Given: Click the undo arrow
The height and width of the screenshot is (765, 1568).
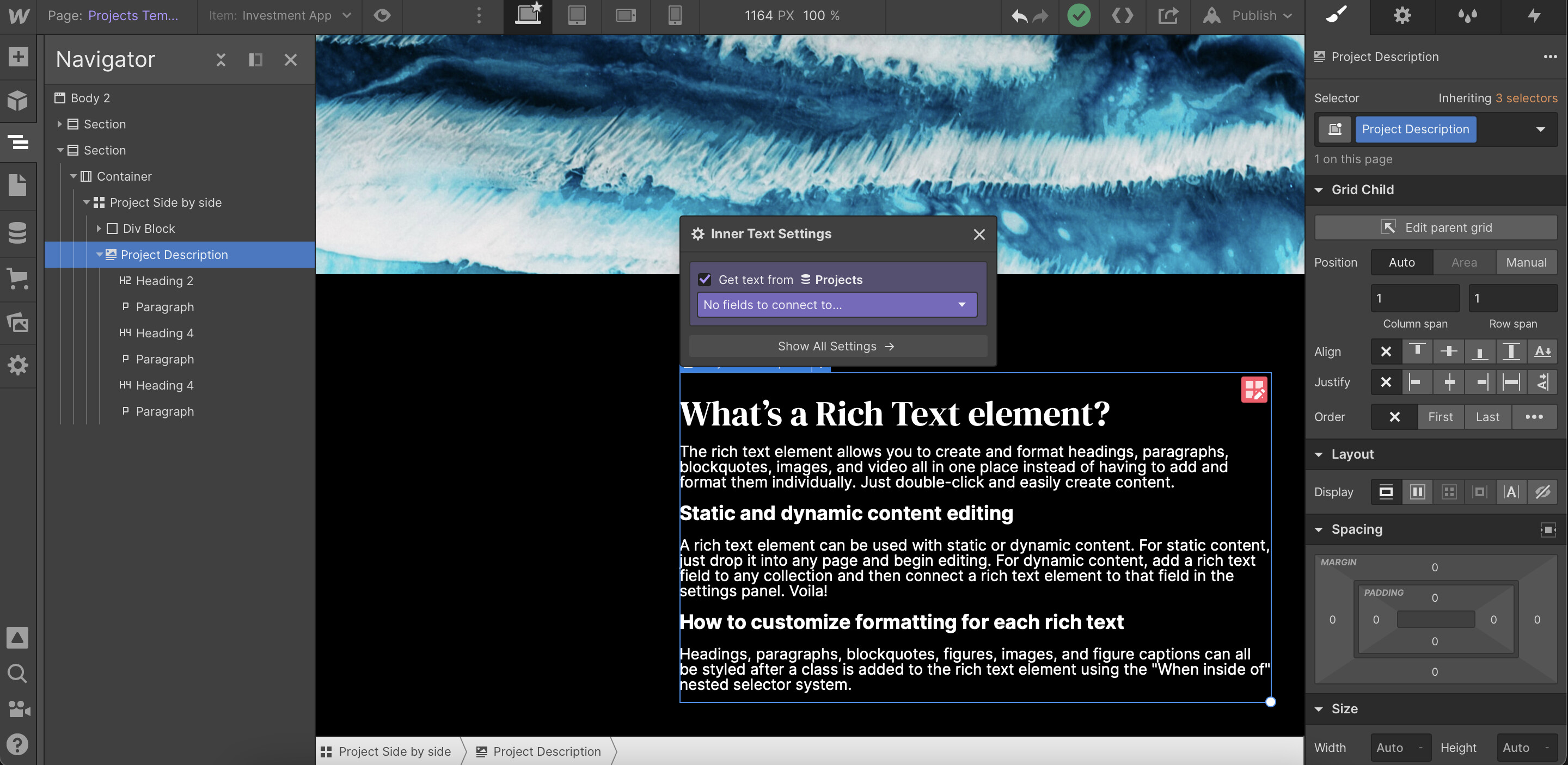Looking at the screenshot, I should click(1019, 16).
